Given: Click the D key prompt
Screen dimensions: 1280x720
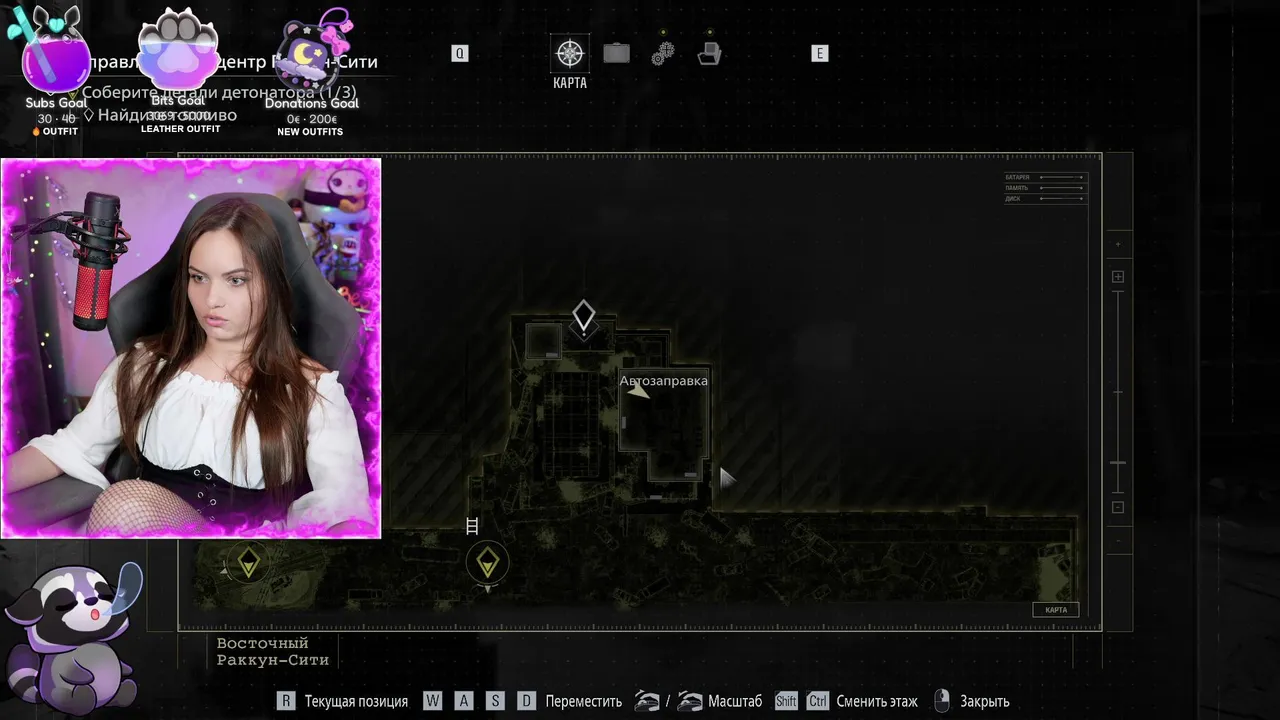Looking at the screenshot, I should pos(526,701).
